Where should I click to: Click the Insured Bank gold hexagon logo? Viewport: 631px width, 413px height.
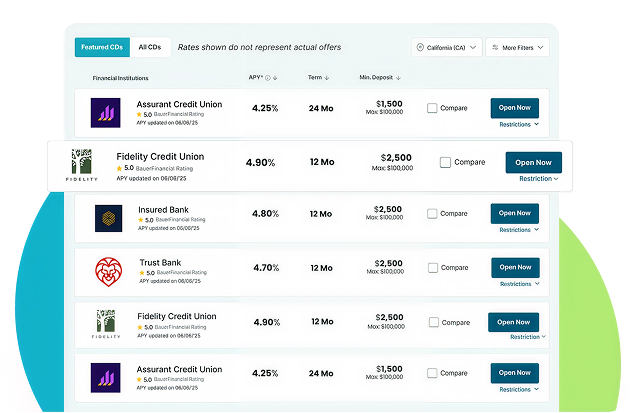[108, 218]
